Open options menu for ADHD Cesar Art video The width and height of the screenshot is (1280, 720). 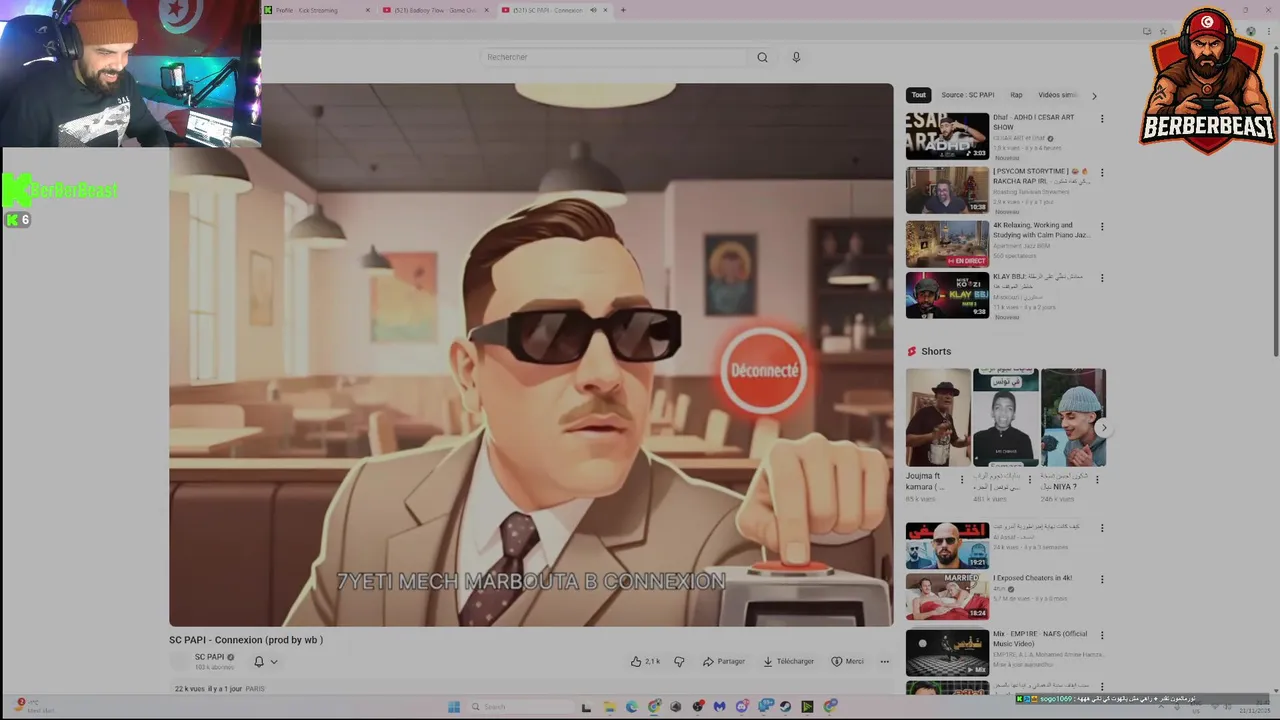(1102, 119)
